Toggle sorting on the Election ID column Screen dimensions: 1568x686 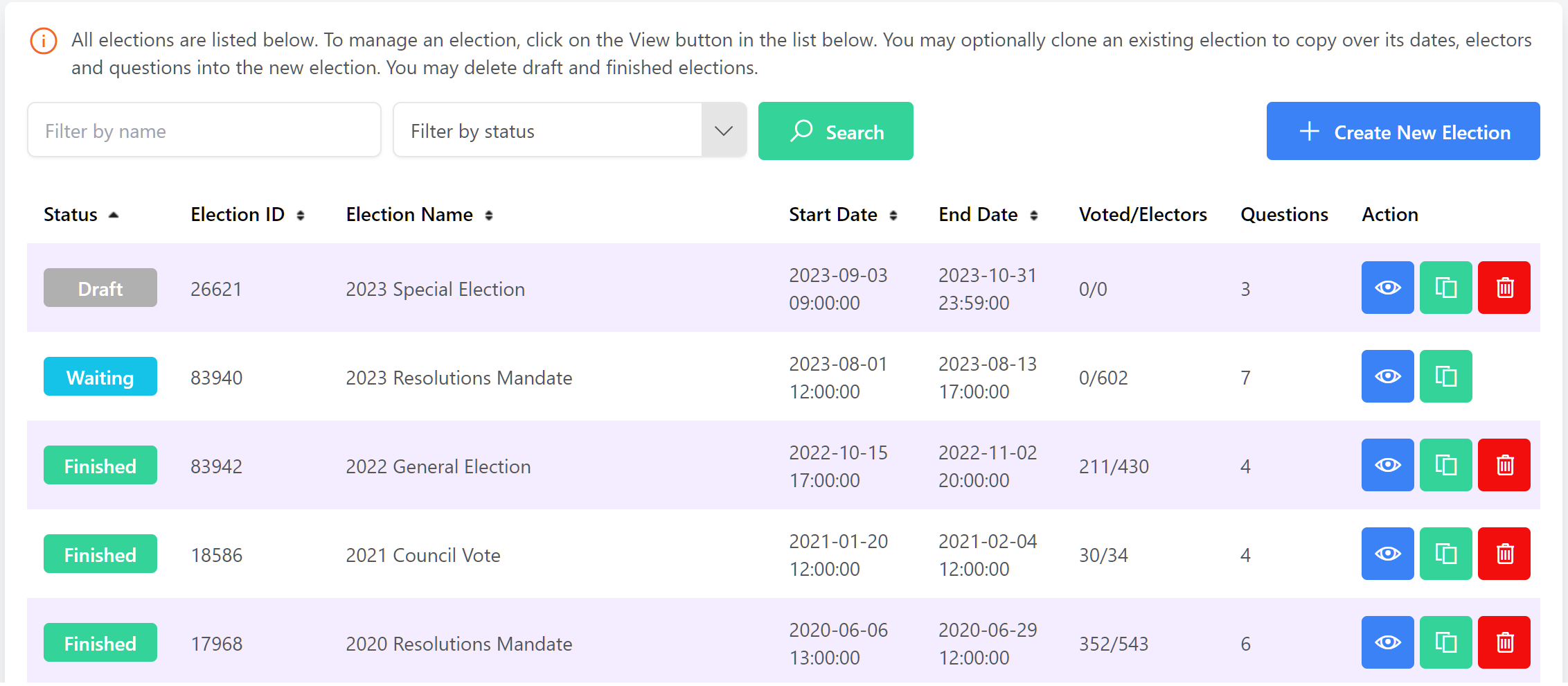click(x=301, y=215)
